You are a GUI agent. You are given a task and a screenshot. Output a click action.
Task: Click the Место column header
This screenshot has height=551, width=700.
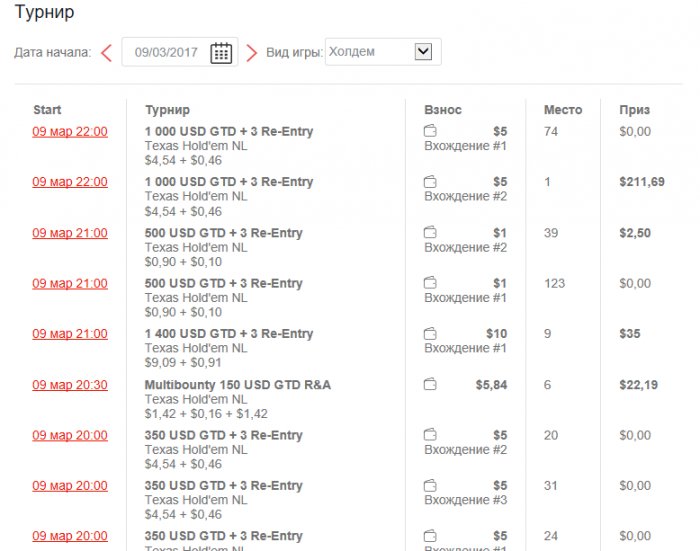pos(562,110)
